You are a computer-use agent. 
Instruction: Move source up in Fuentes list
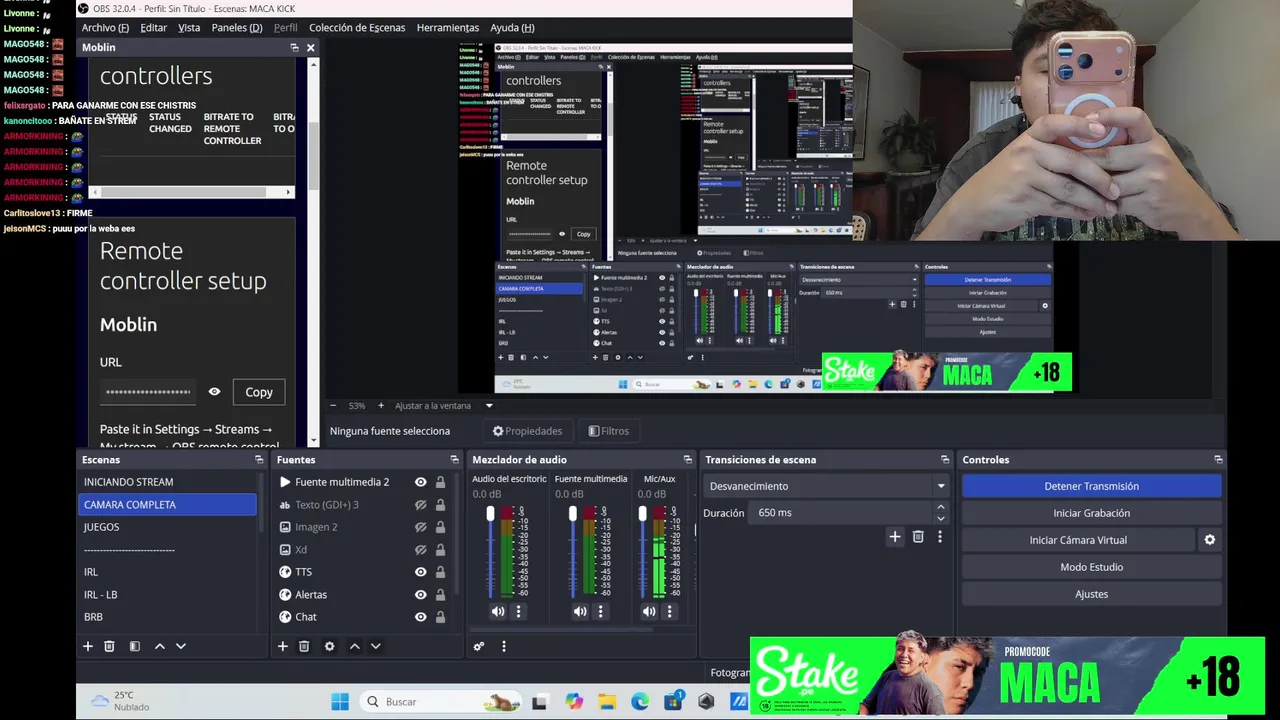[x=355, y=646]
